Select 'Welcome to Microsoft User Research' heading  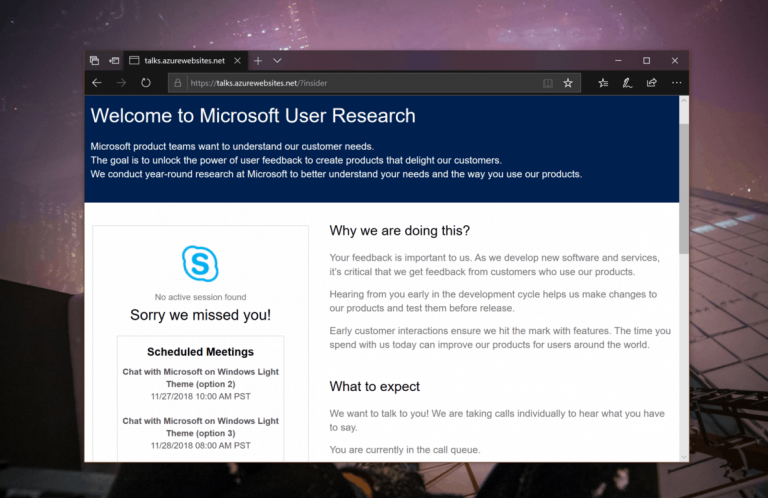253,116
